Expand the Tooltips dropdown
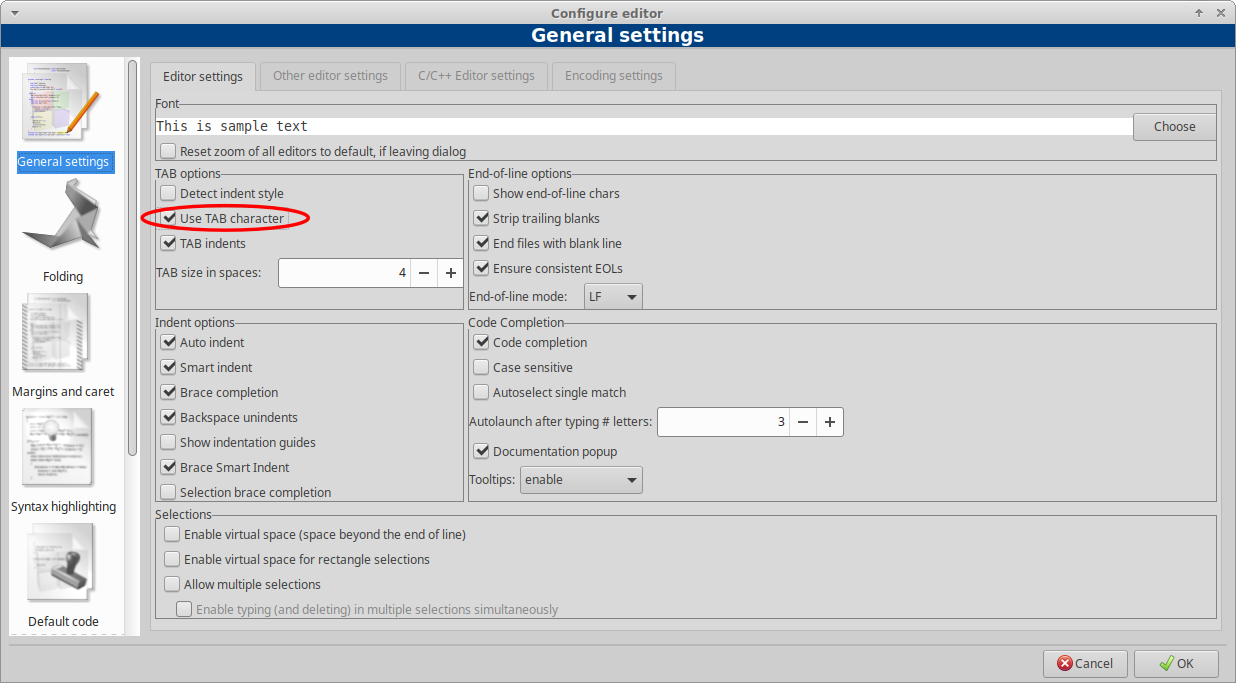Viewport: 1236px width, 683px height. [x=581, y=480]
